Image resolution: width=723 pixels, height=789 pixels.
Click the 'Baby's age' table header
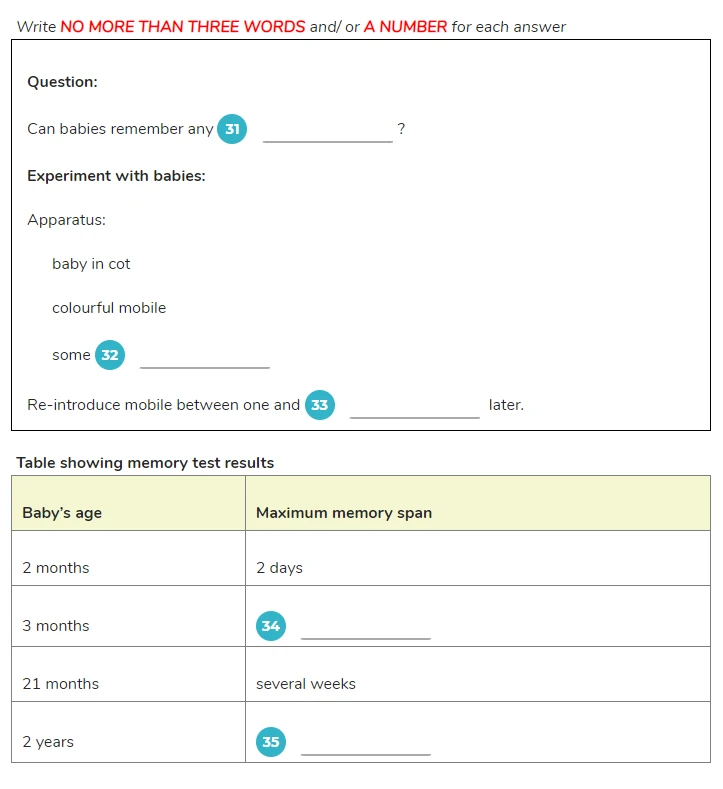pos(128,503)
